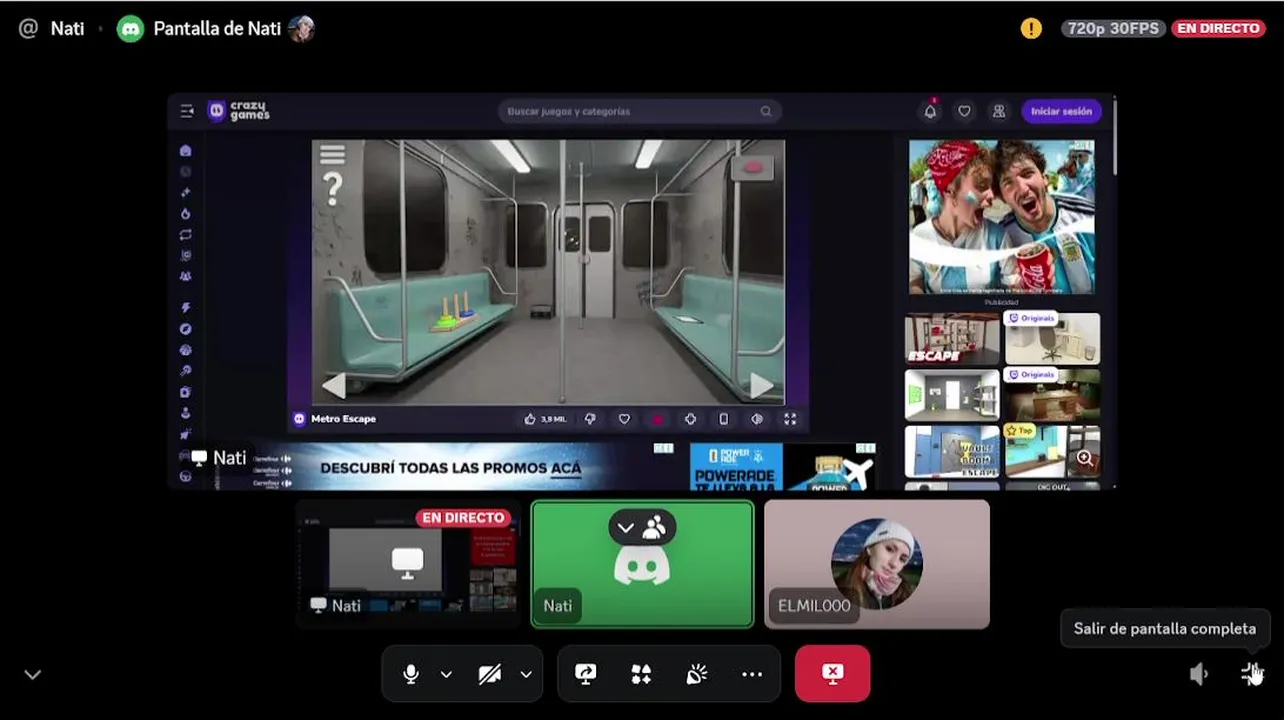The image size is (1284, 720).
Task: Click the Pantalla de Nati title
Action: point(217,28)
